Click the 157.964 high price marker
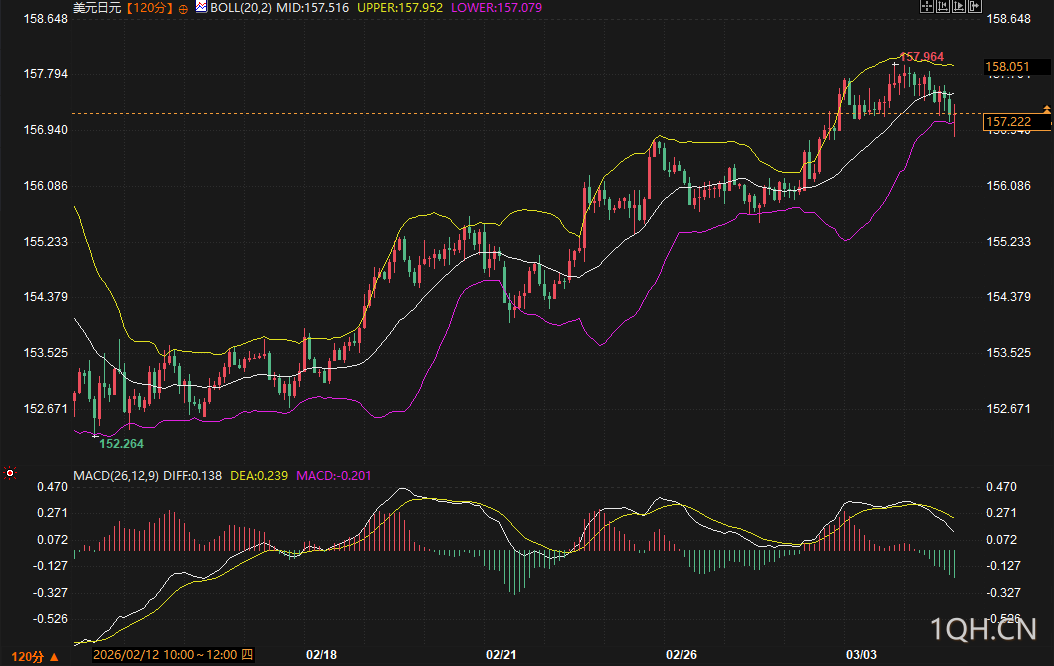Viewport: 1054px width, 666px height. 921,57
